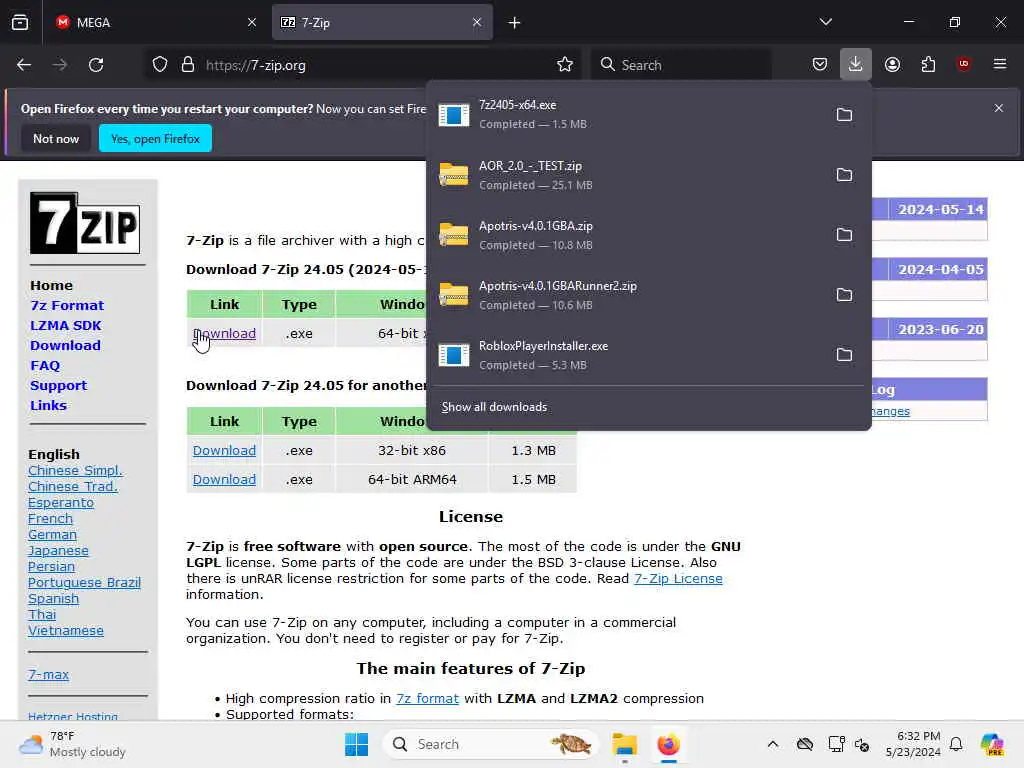Show 7z2405-x64.exe in folder

point(844,115)
